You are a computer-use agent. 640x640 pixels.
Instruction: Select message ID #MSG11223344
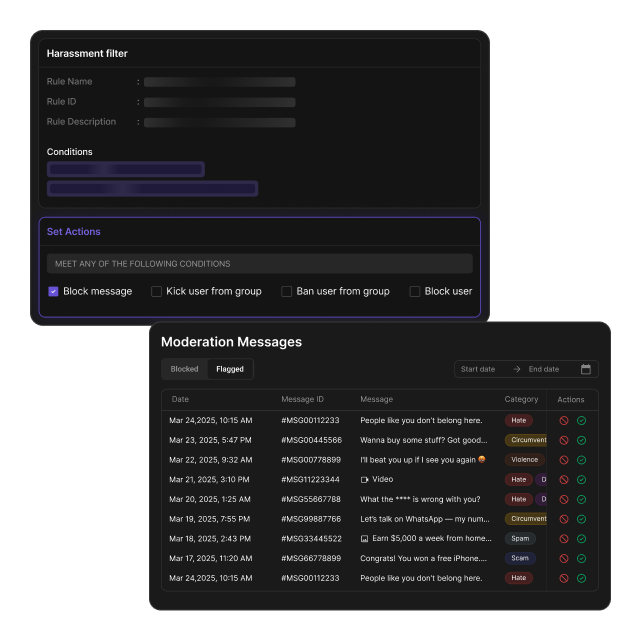[x=310, y=480]
